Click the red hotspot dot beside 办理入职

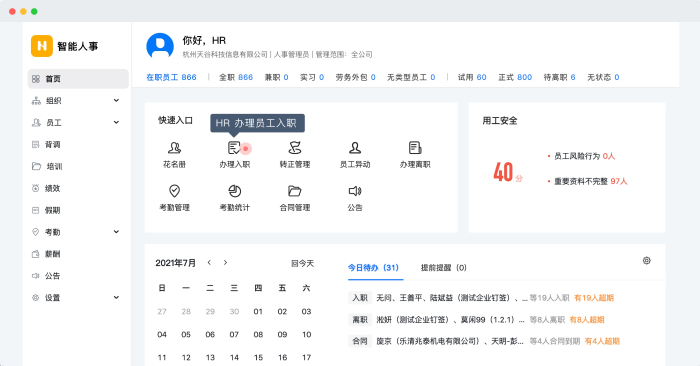point(246,149)
